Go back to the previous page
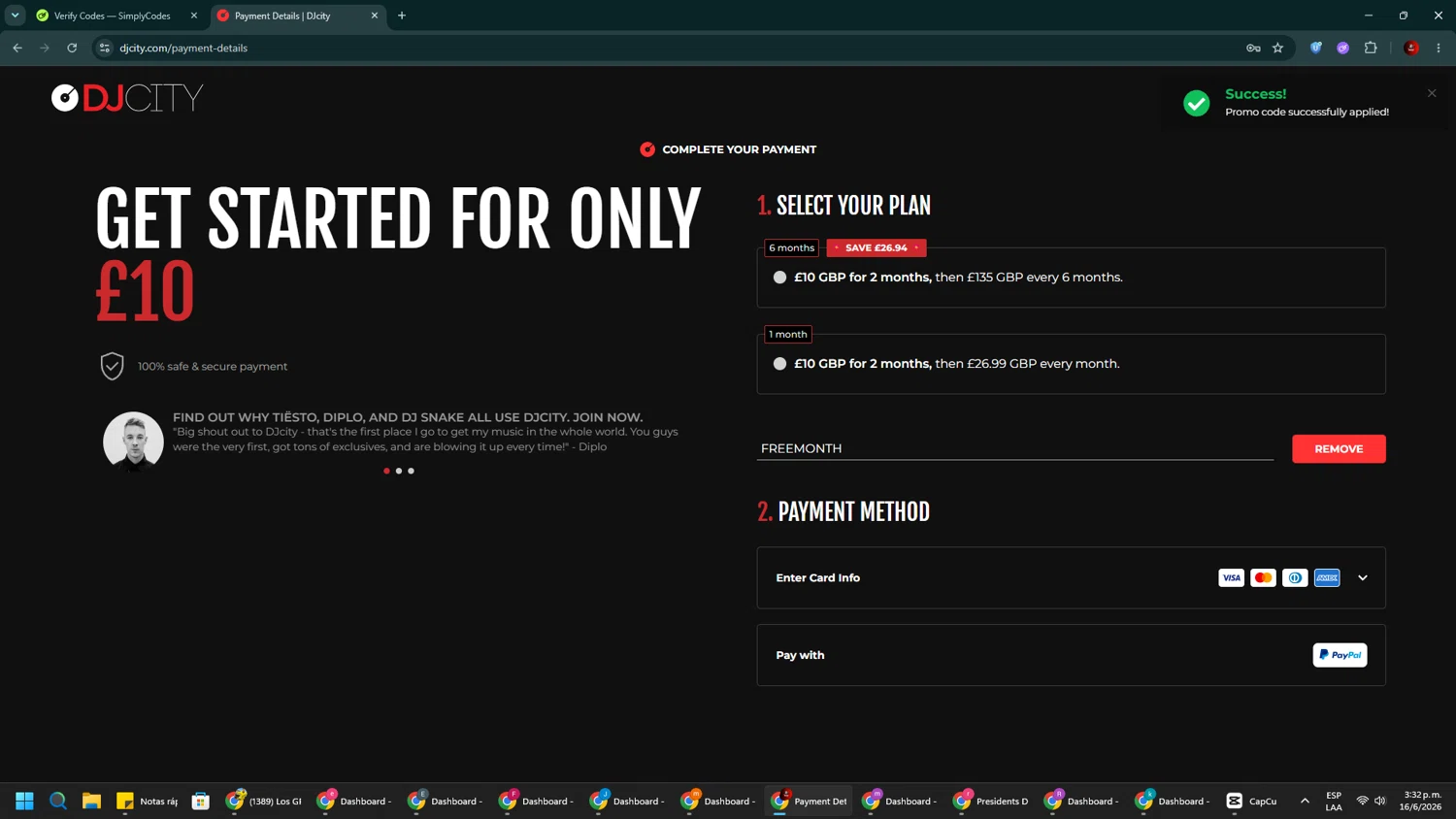 tap(17, 48)
